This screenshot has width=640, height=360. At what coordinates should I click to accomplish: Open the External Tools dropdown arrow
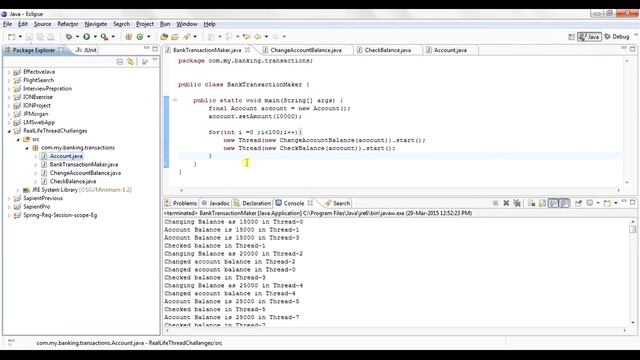[113, 37]
